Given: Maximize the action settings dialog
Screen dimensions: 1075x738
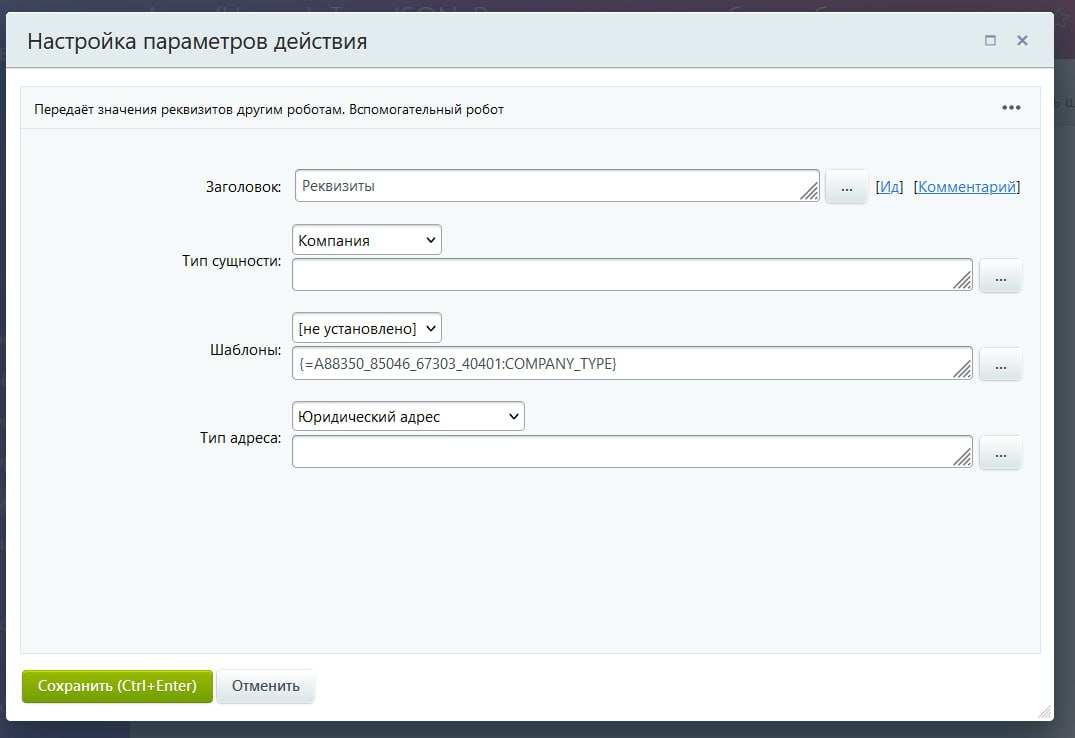Looking at the screenshot, I should point(990,41).
